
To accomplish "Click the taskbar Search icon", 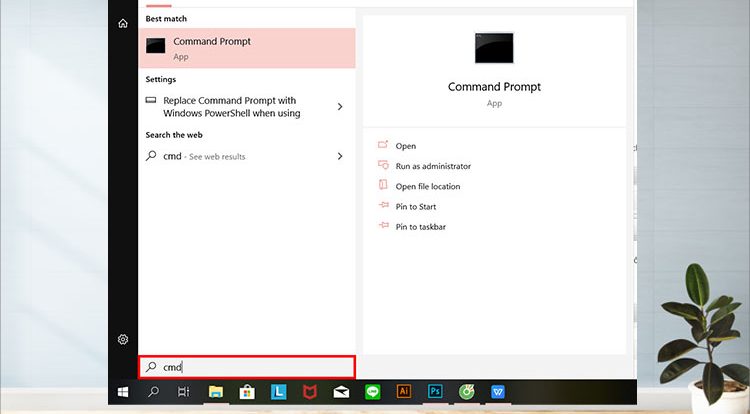I will [153, 392].
